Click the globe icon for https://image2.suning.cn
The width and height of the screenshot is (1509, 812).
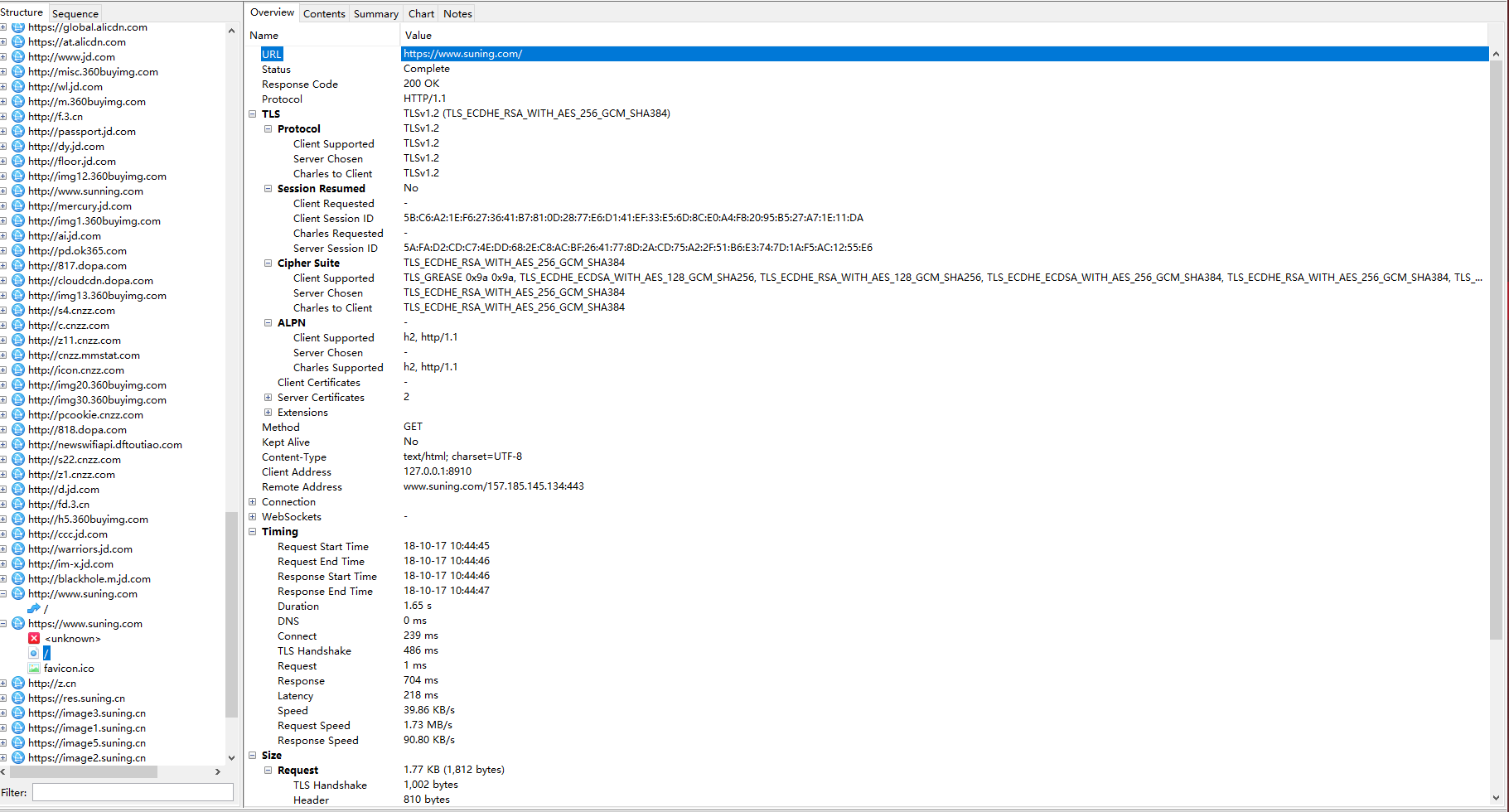point(18,758)
